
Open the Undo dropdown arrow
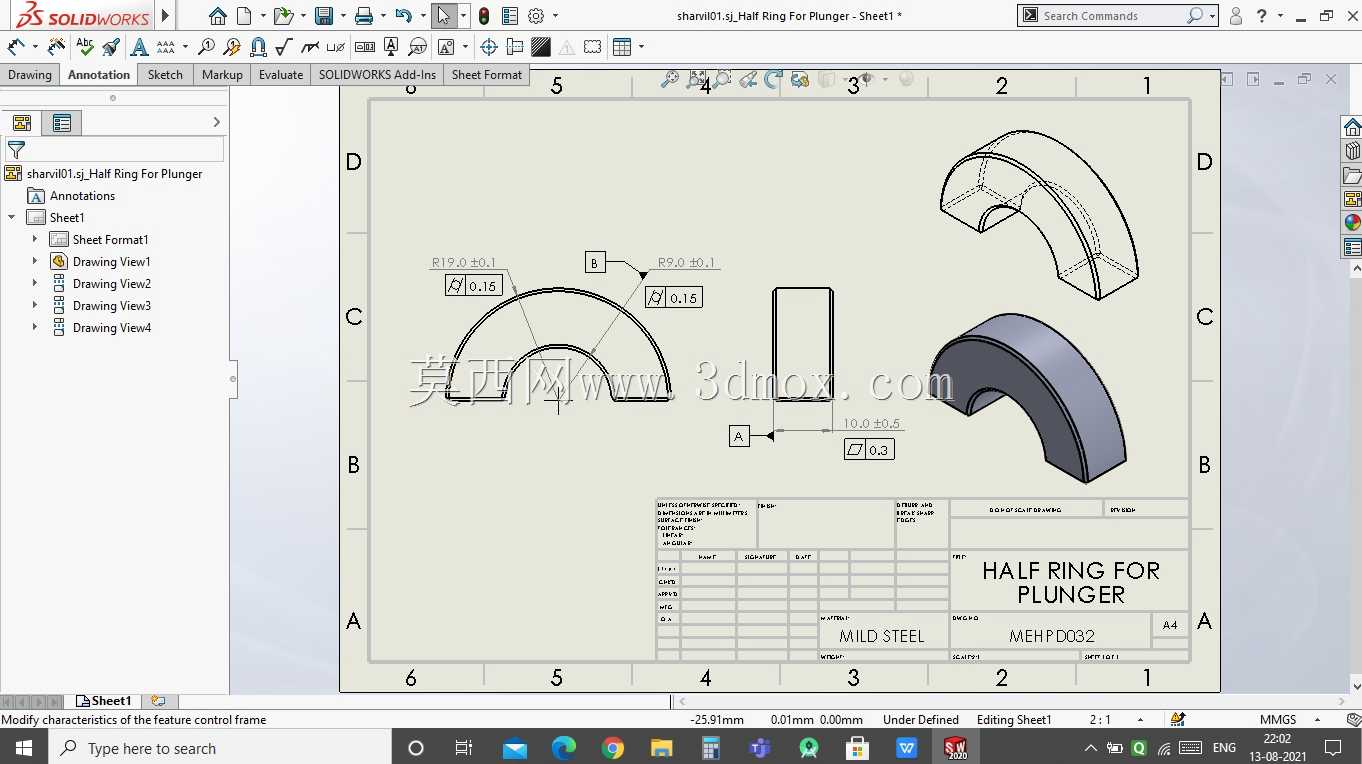tap(421, 15)
